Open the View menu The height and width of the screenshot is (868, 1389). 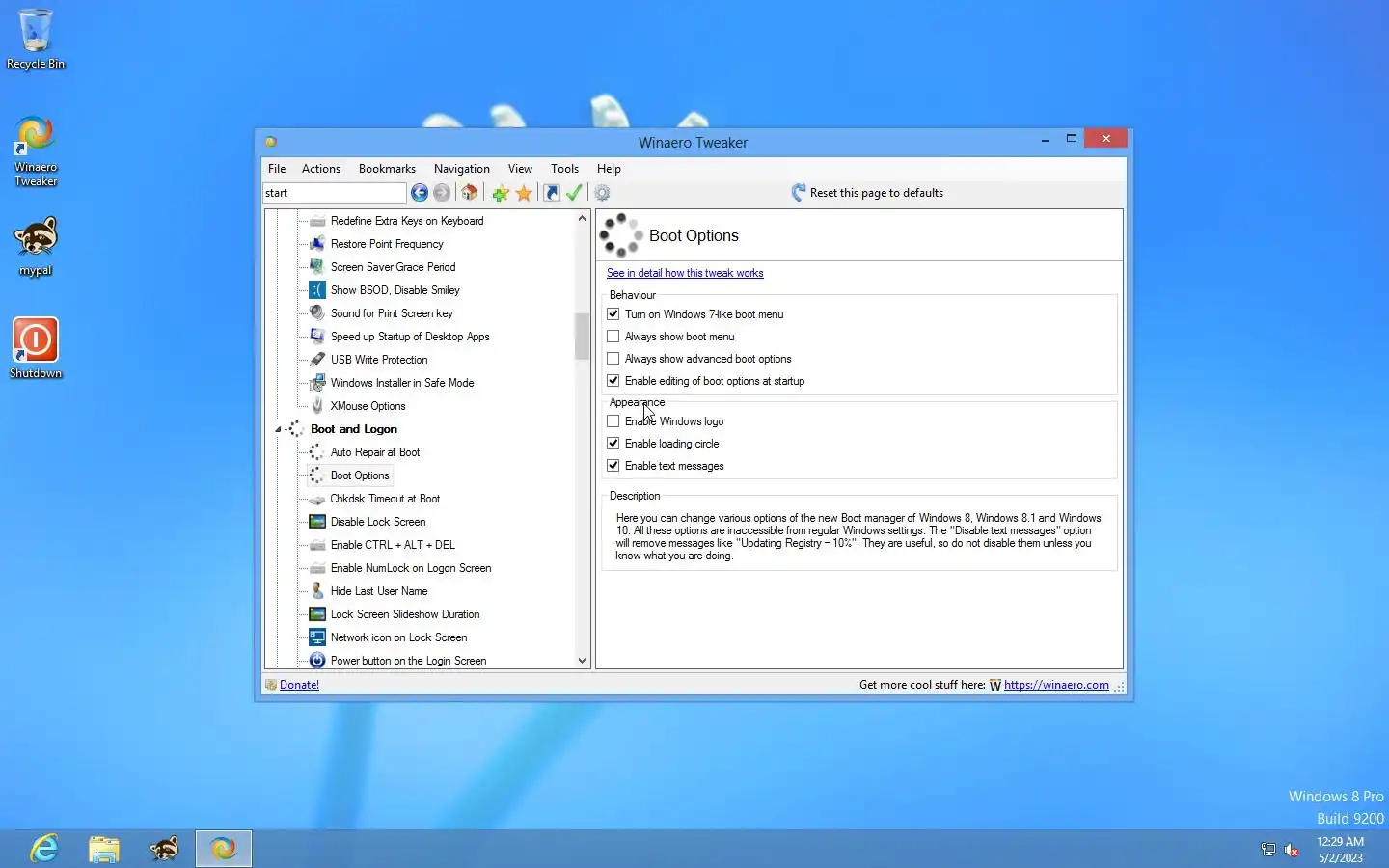pyautogui.click(x=520, y=169)
